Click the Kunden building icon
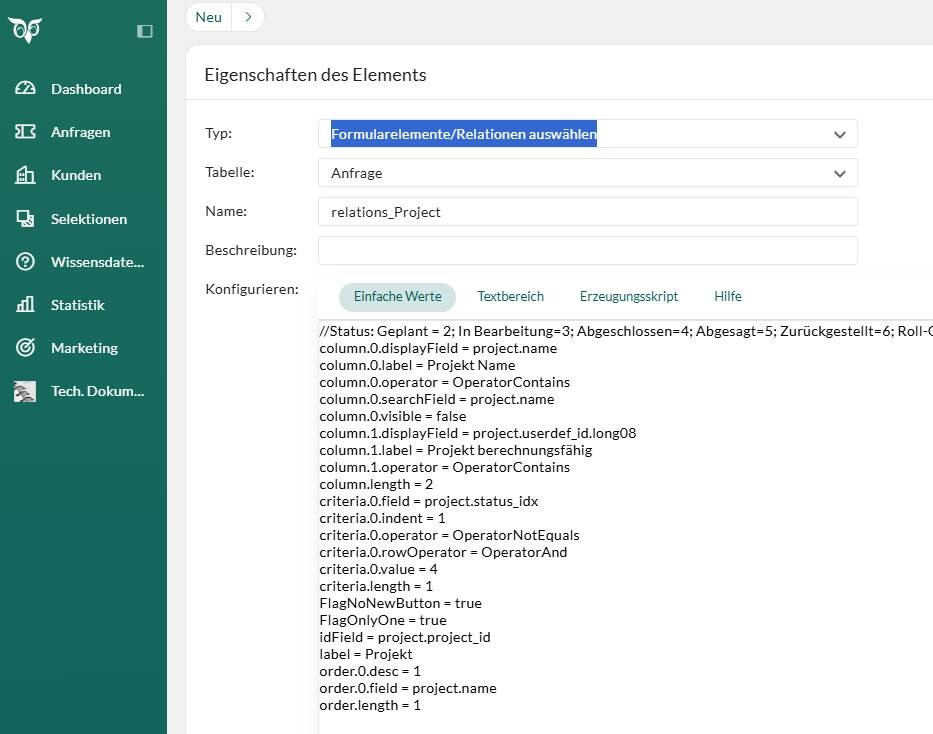This screenshot has width=933, height=734. click(25, 175)
